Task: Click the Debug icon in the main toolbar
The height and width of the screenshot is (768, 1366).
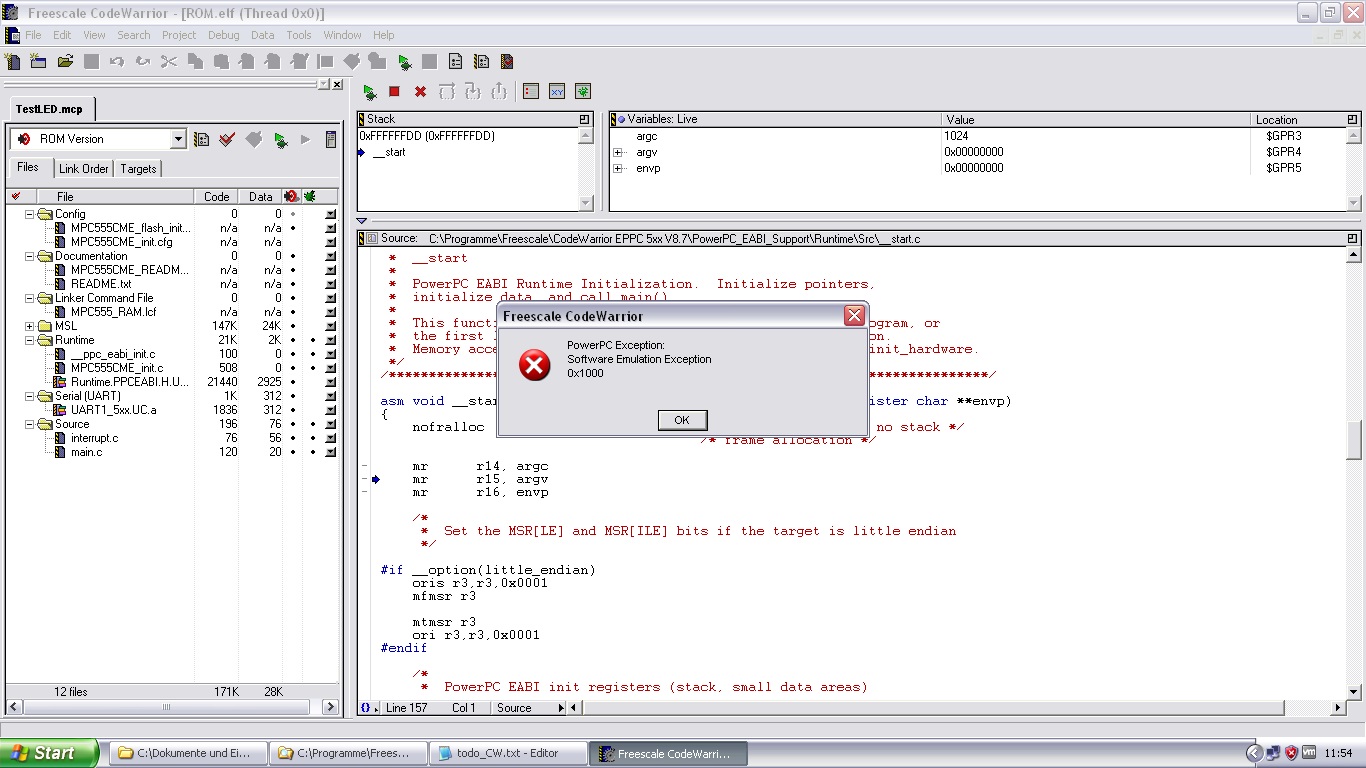Action: pyautogui.click(x=403, y=61)
